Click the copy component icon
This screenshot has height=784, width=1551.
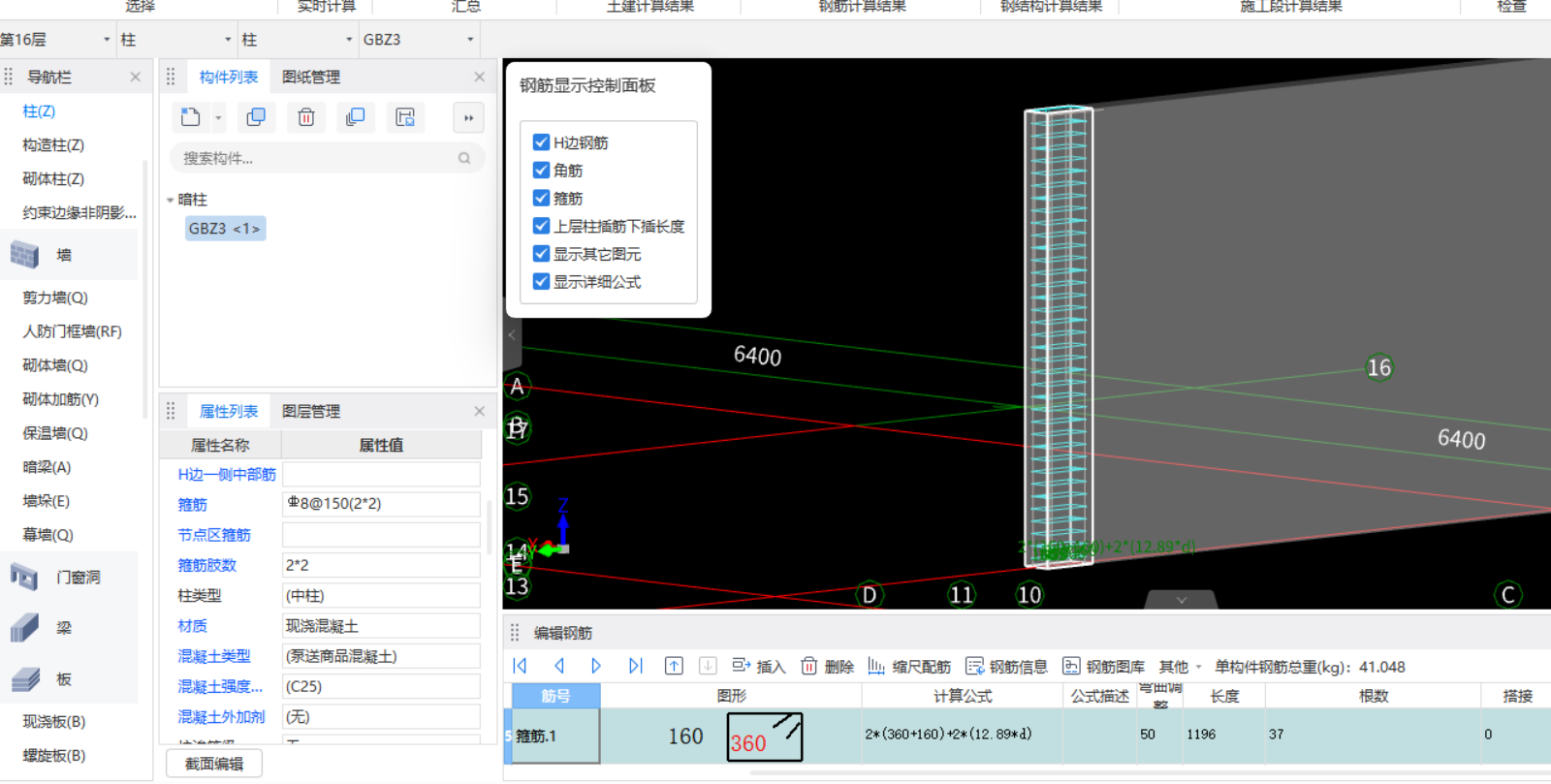256,117
